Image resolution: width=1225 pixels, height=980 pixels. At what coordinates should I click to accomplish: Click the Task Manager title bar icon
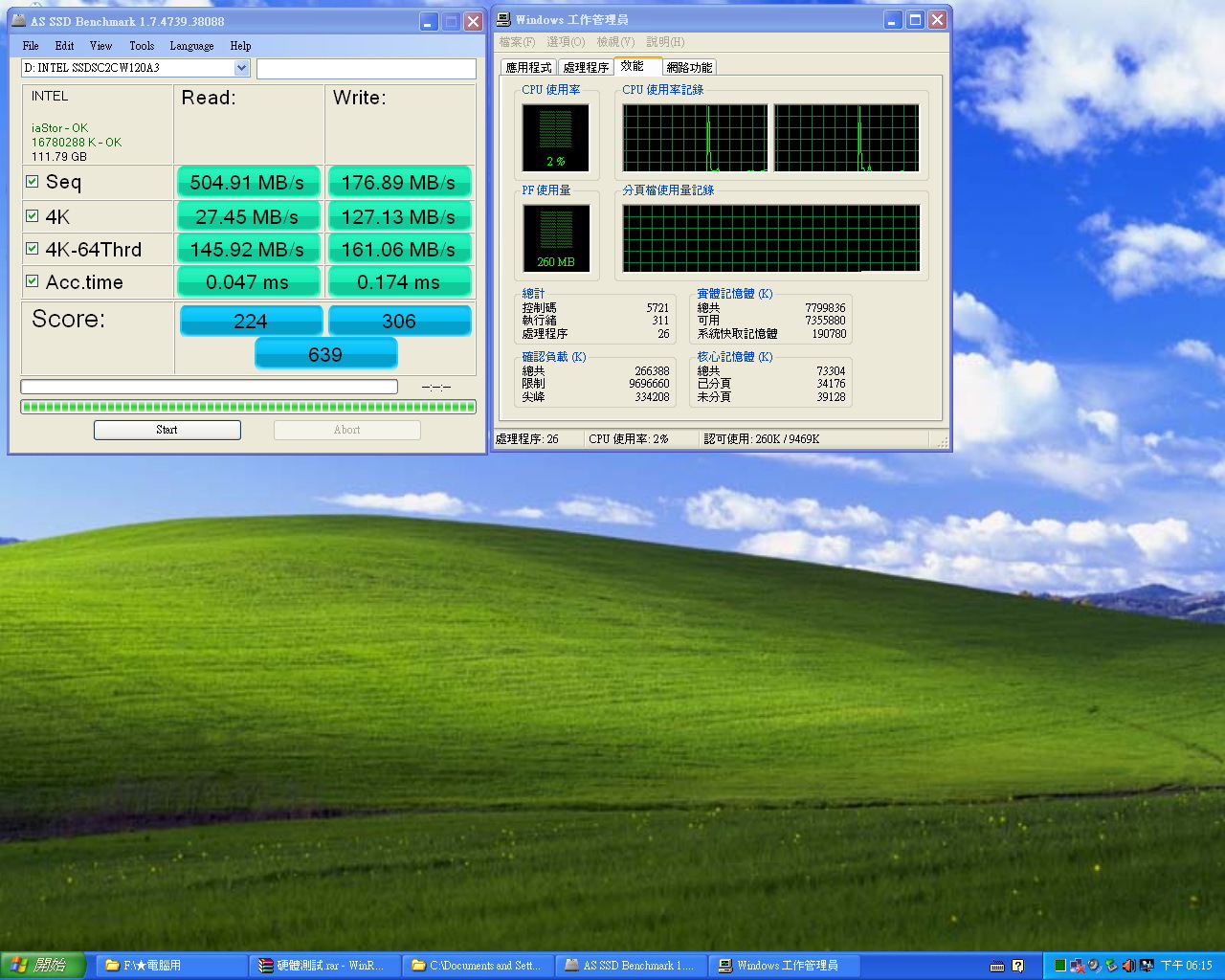503,19
